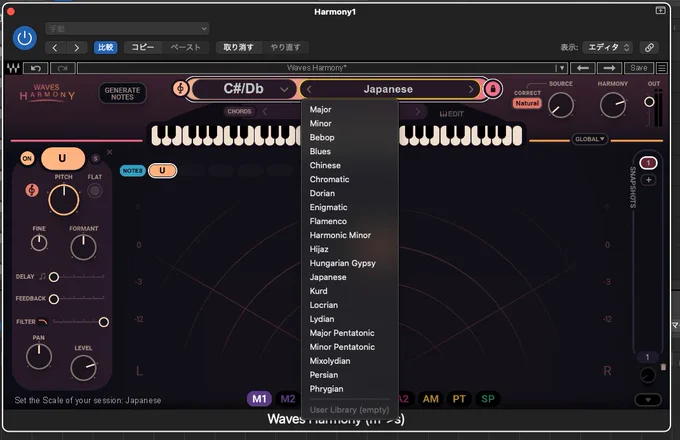Toggle the Flat button
This screenshot has height=440, width=680.
coord(95,191)
